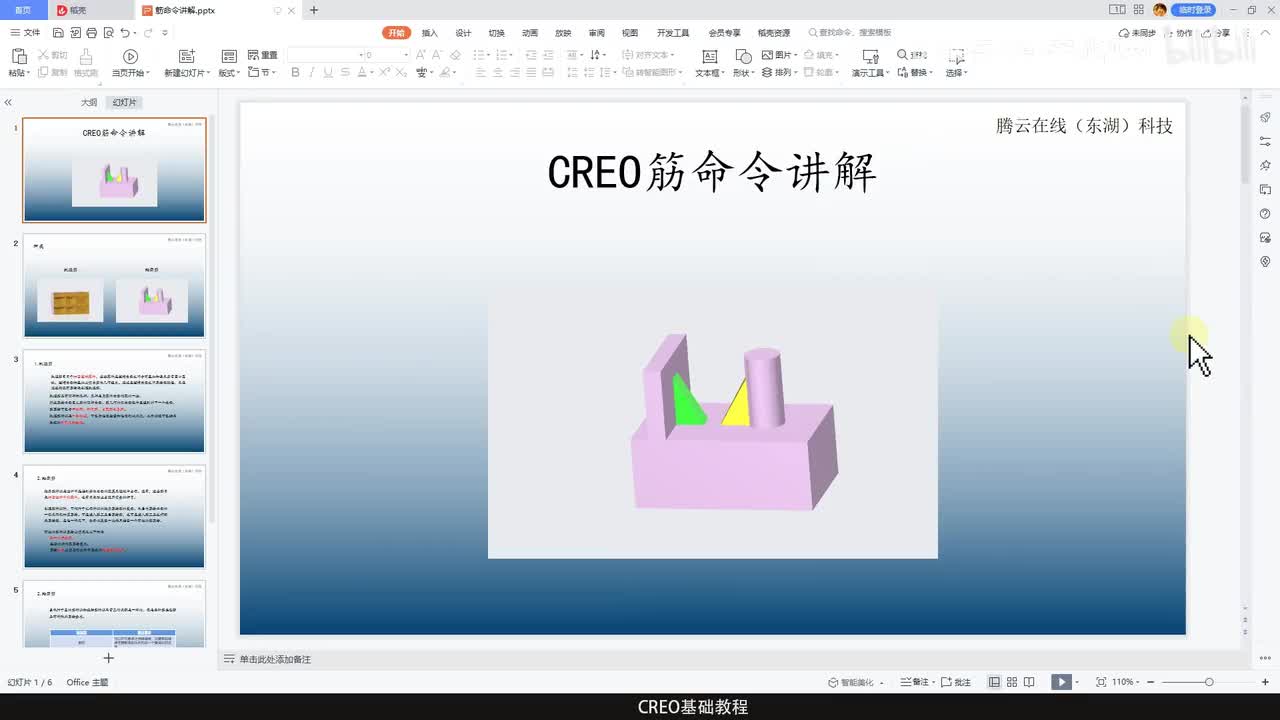This screenshot has height=720, width=1280.
Task: Click the Format Painter (格式刷) icon
Action: [86, 56]
